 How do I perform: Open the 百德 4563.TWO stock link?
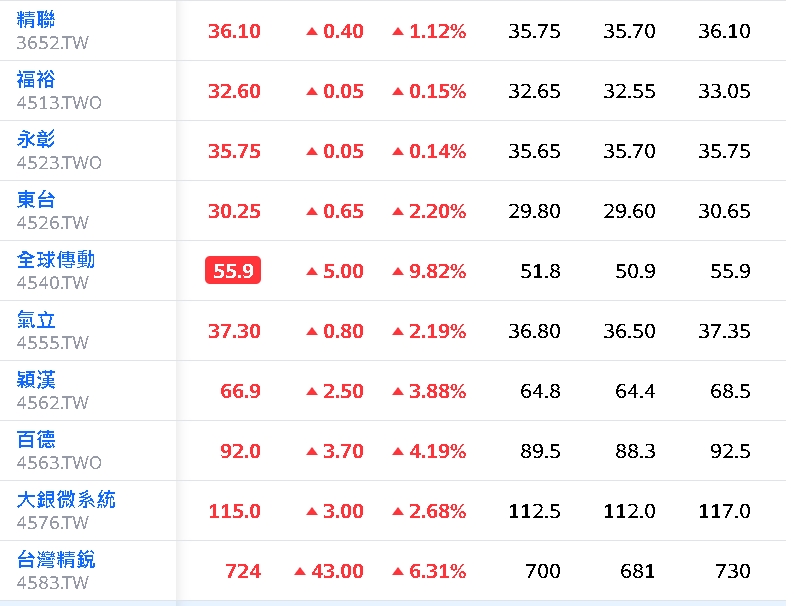tap(36, 440)
